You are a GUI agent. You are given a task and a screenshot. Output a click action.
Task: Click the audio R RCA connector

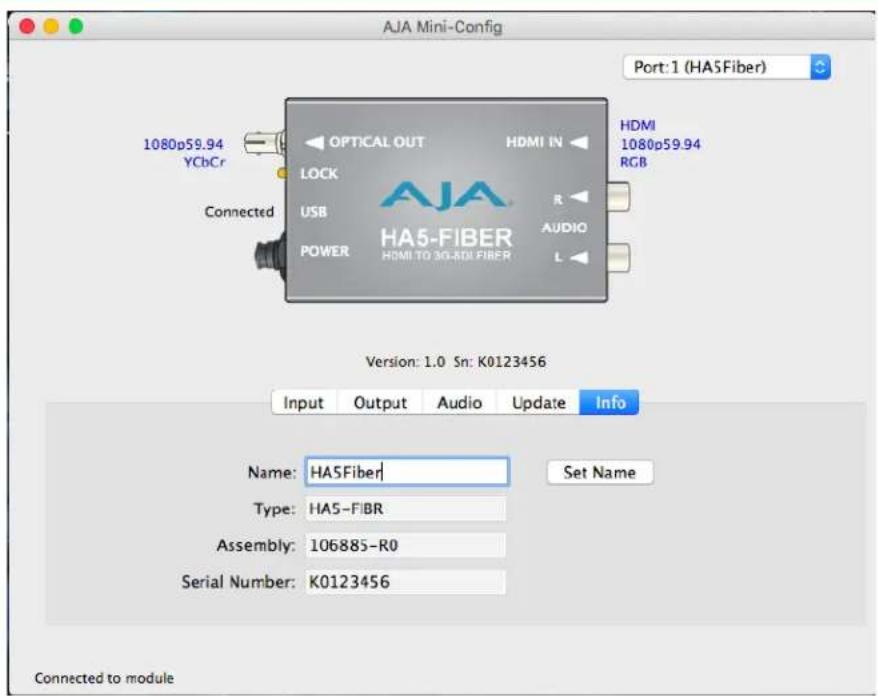[x=619, y=197]
